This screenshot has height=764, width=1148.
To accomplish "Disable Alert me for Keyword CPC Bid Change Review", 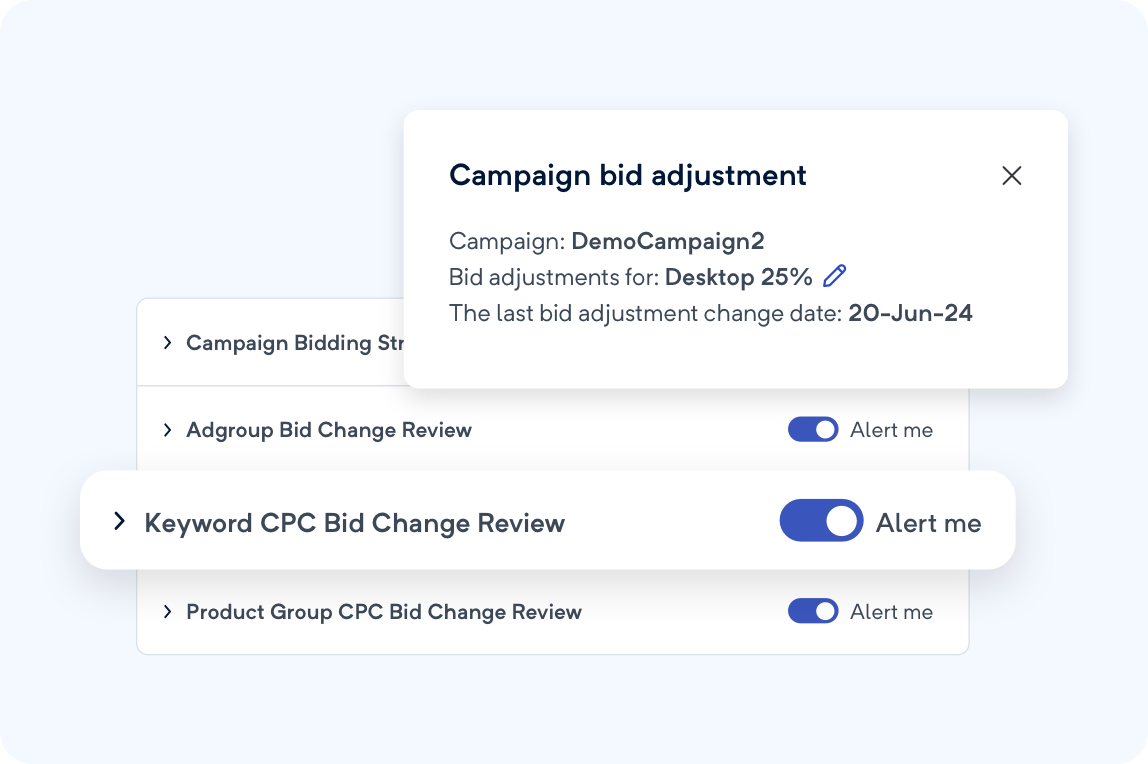I will (821, 520).
